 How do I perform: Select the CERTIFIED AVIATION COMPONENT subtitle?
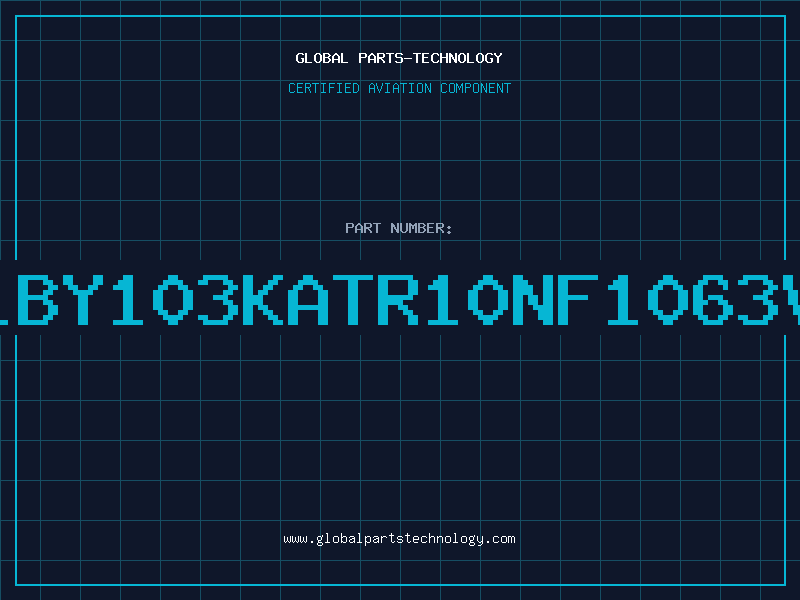pyautogui.click(x=399, y=88)
